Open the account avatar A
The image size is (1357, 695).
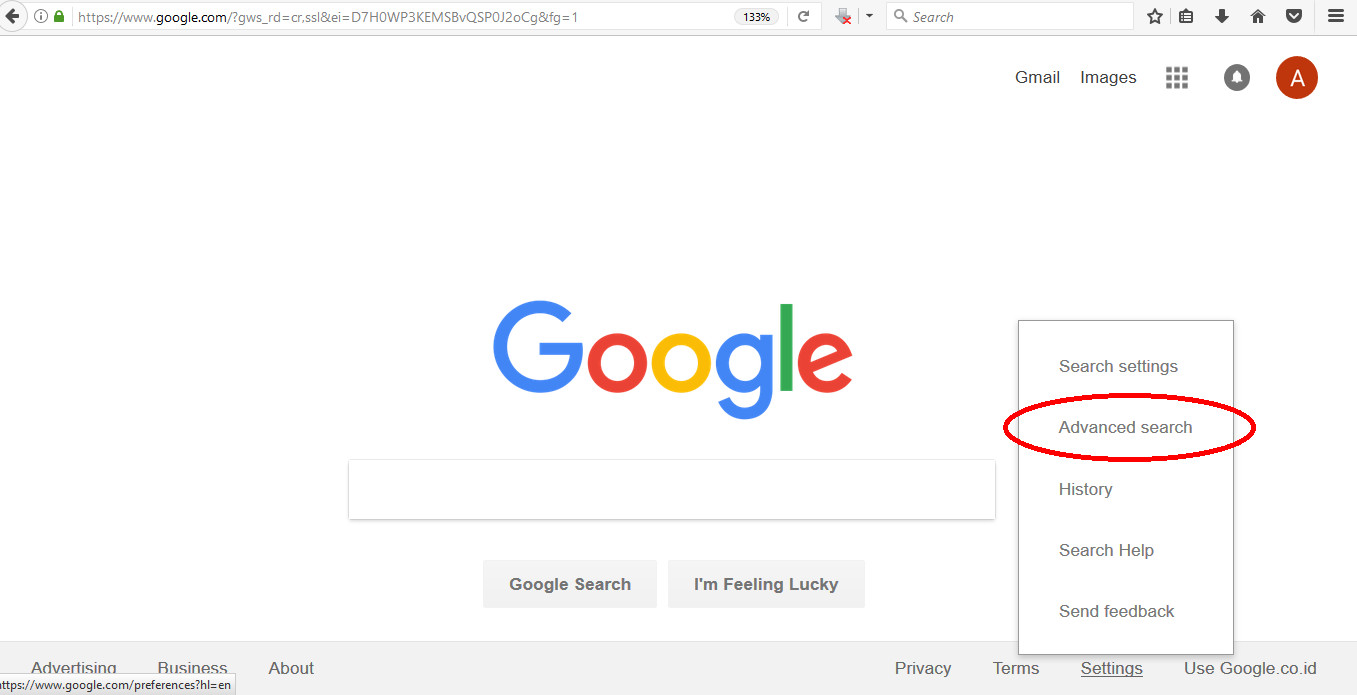coord(1297,78)
